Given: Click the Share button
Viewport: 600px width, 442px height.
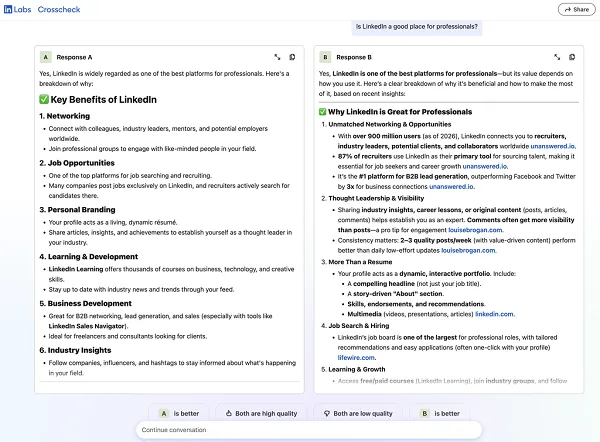Looking at the screenshot, I should pos(577,10).
